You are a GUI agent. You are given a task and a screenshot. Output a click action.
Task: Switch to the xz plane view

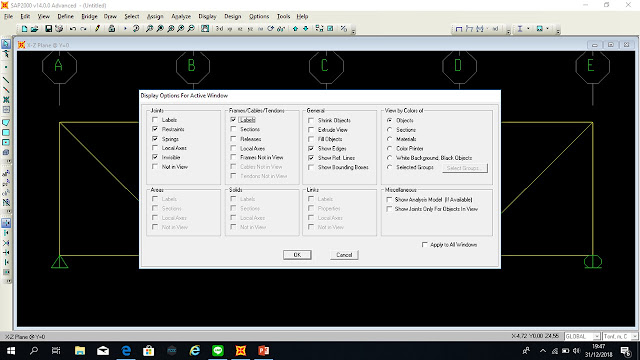point(240,29)
